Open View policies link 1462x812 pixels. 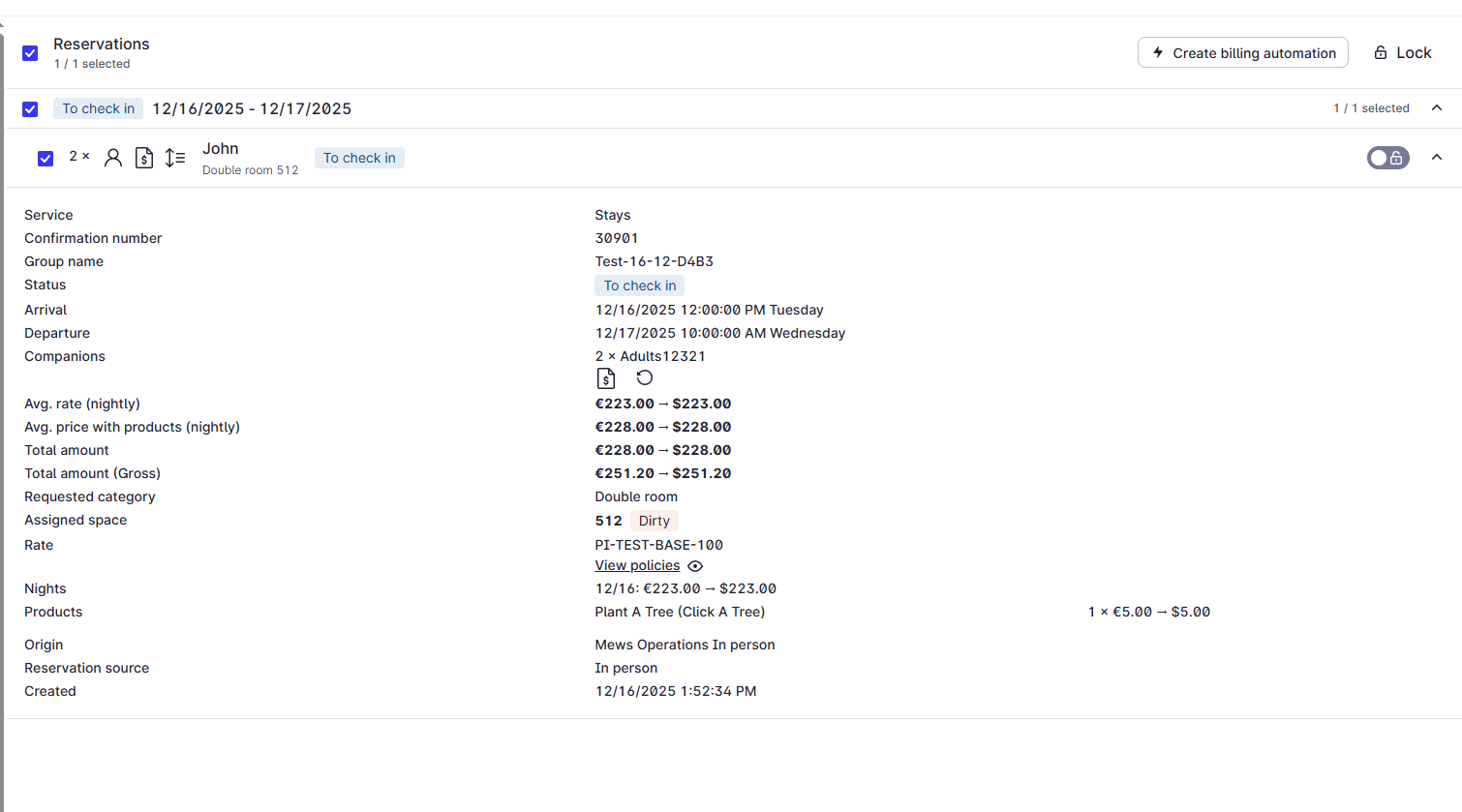click(637, 565)
